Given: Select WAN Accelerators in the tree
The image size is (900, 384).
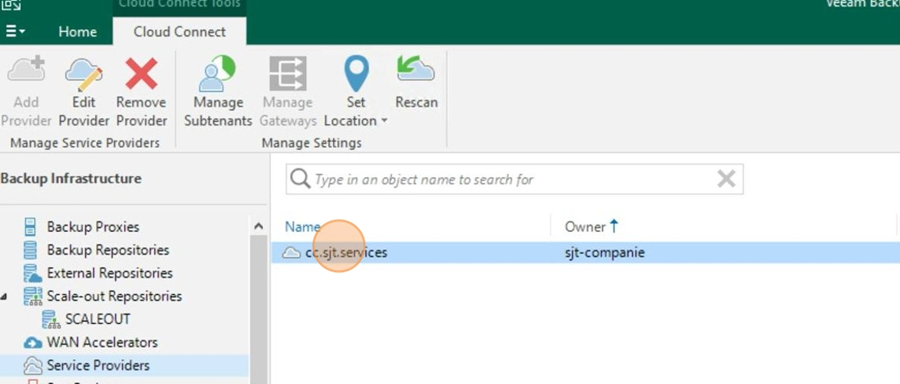Looking at the screenshot, I should coord(102,342).
